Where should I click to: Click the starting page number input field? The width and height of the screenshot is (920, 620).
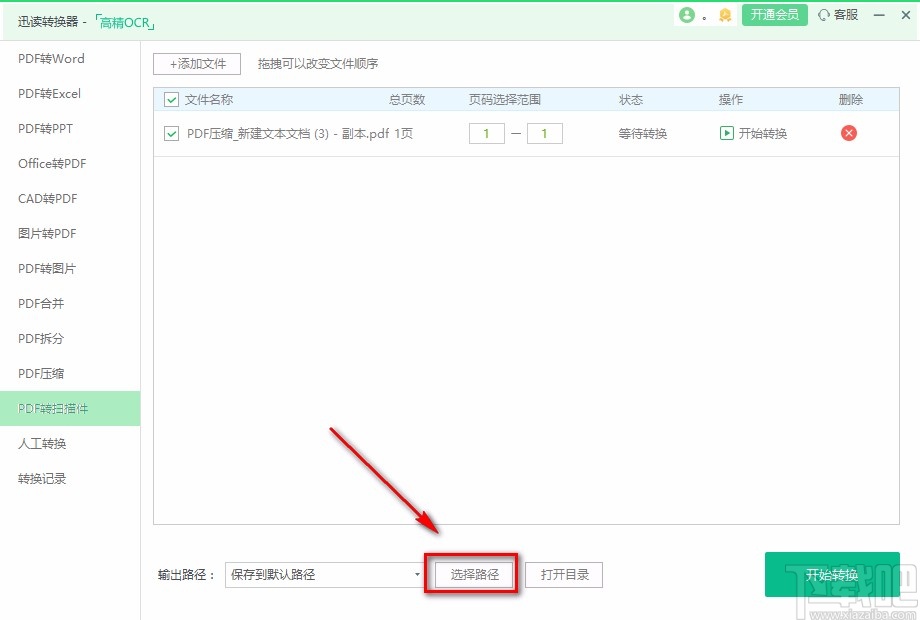click(486, 132)
